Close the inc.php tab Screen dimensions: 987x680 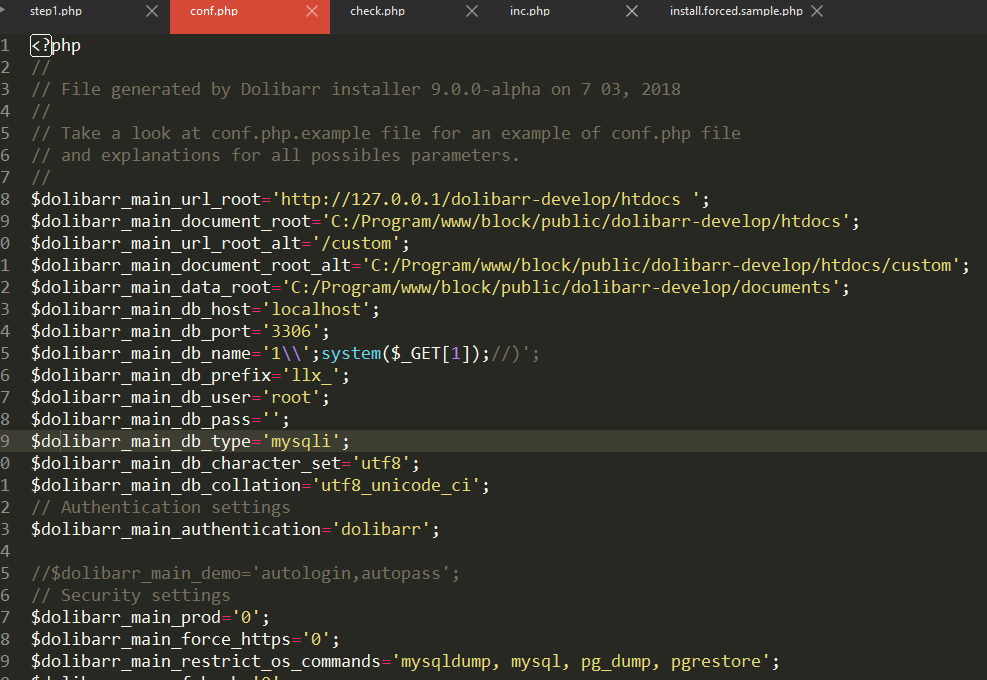pyautogui.click(x=631, y=11)
